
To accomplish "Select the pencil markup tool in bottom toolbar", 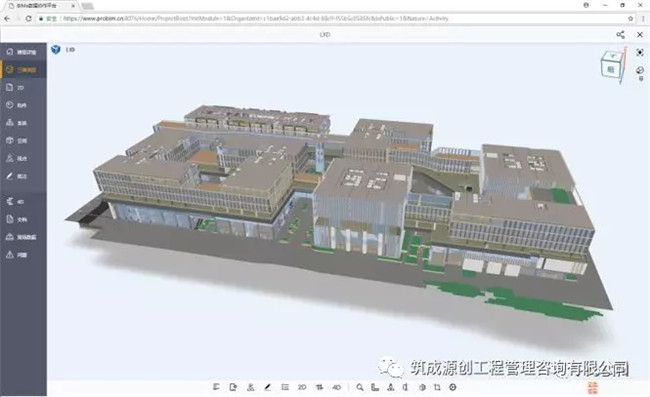I will pyautogui.click(x=267, y=387).
